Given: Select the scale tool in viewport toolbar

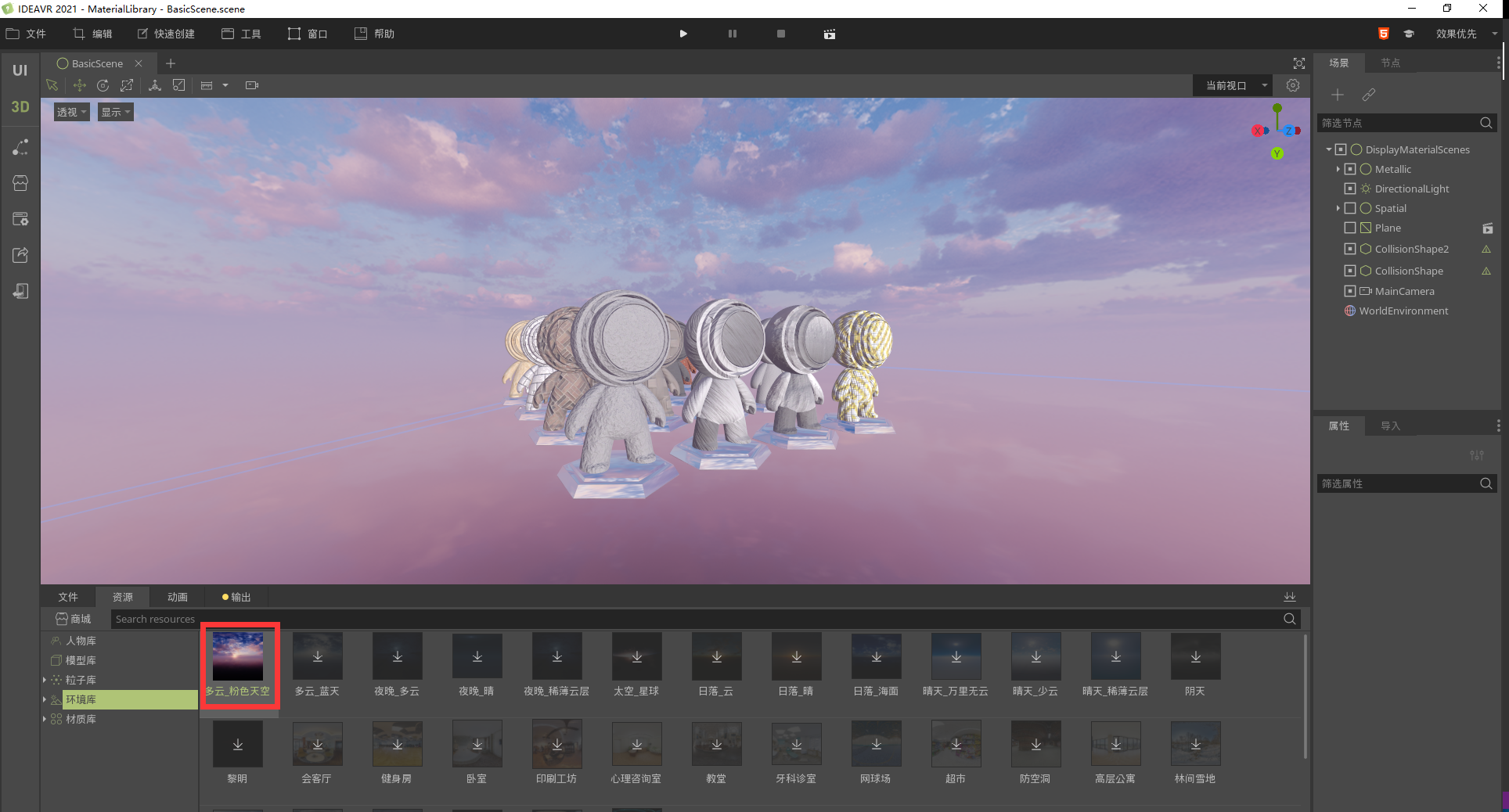Looking at the screenshot, I should [127, 85].
